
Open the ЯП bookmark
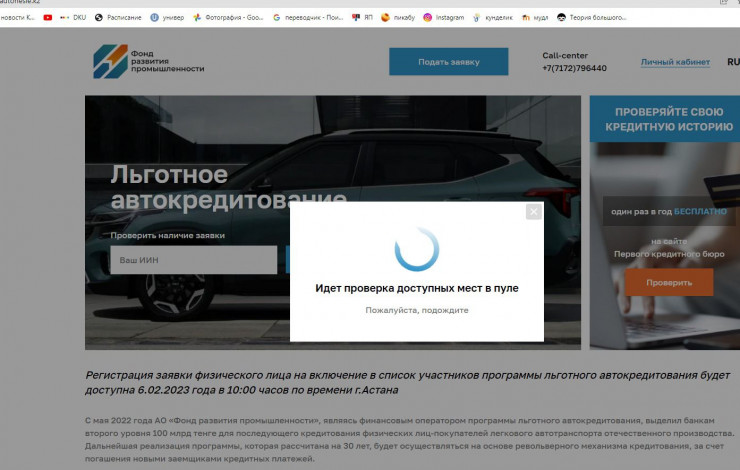[x=361, y=17]
